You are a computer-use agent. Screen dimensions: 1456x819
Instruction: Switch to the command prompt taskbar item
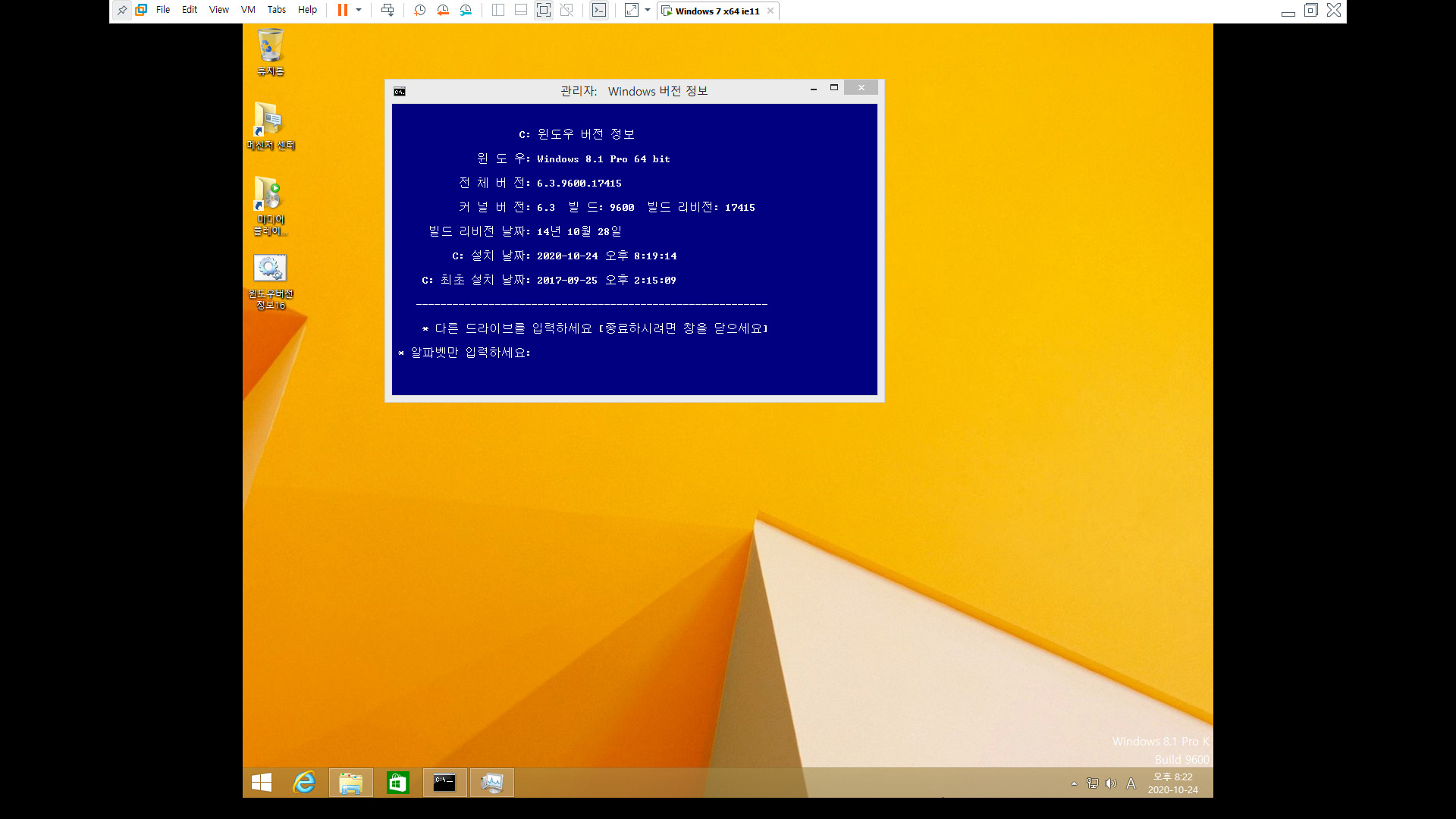pyautogui.click(x=444, y=783)
